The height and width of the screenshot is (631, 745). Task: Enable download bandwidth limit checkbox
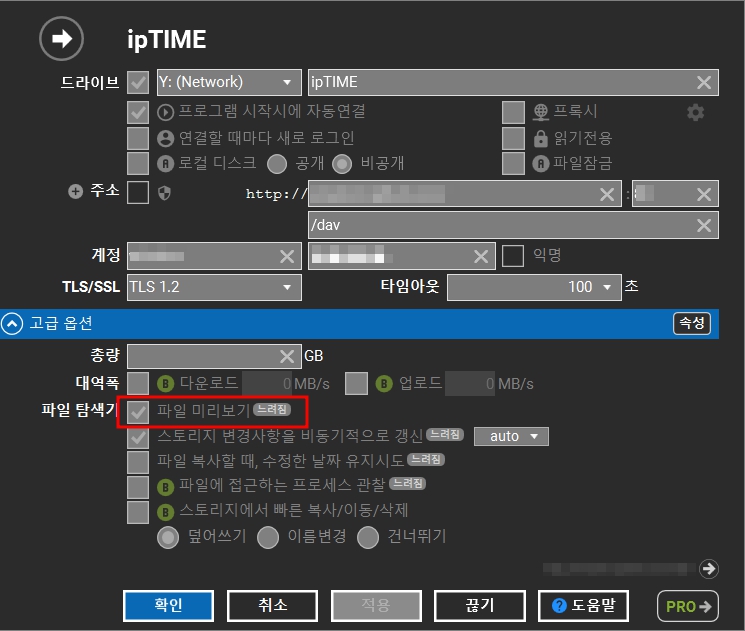(138, 383)
